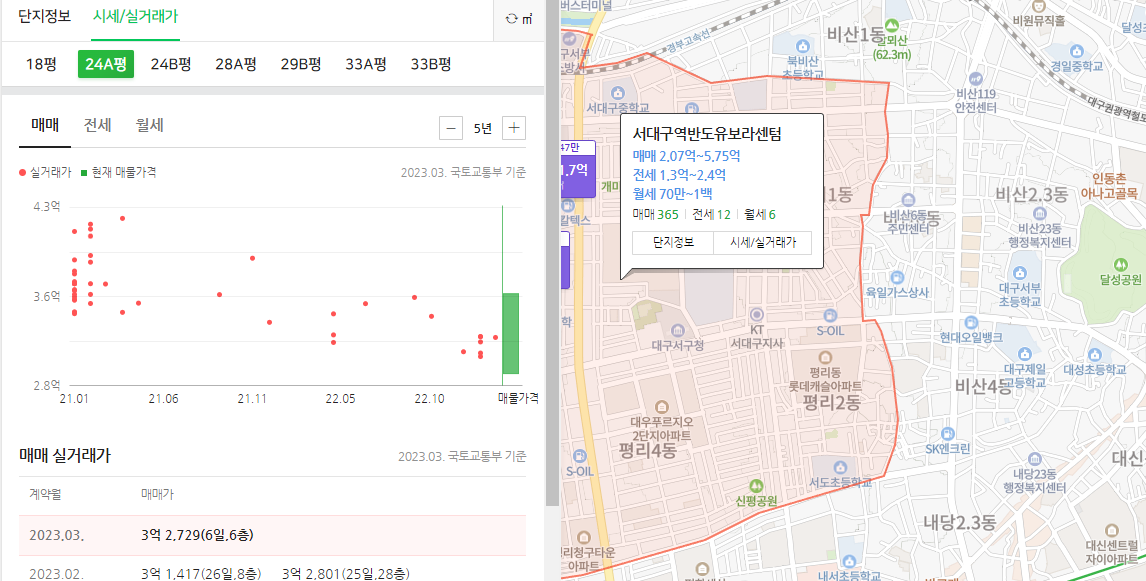Screen dimensions: 1146x581
Task: Increase the chart period with plus button
Action: (x=514, y=128)
